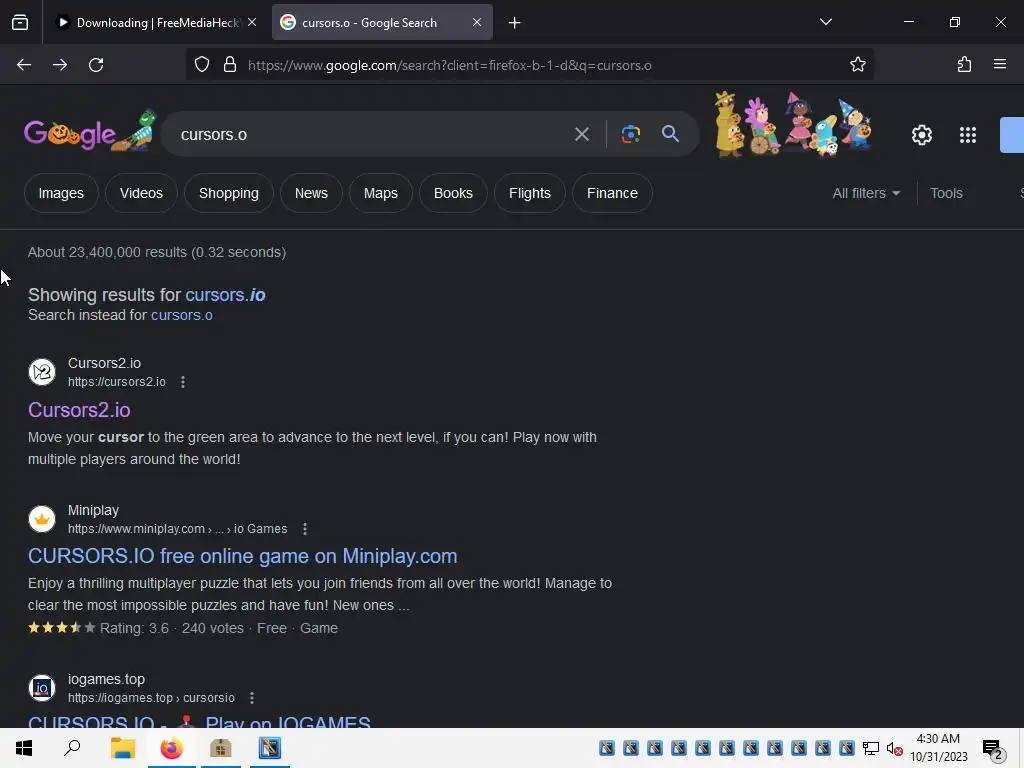Click the iogames.top site favicon
1024x768 pixels.
[x=42, y=688]
